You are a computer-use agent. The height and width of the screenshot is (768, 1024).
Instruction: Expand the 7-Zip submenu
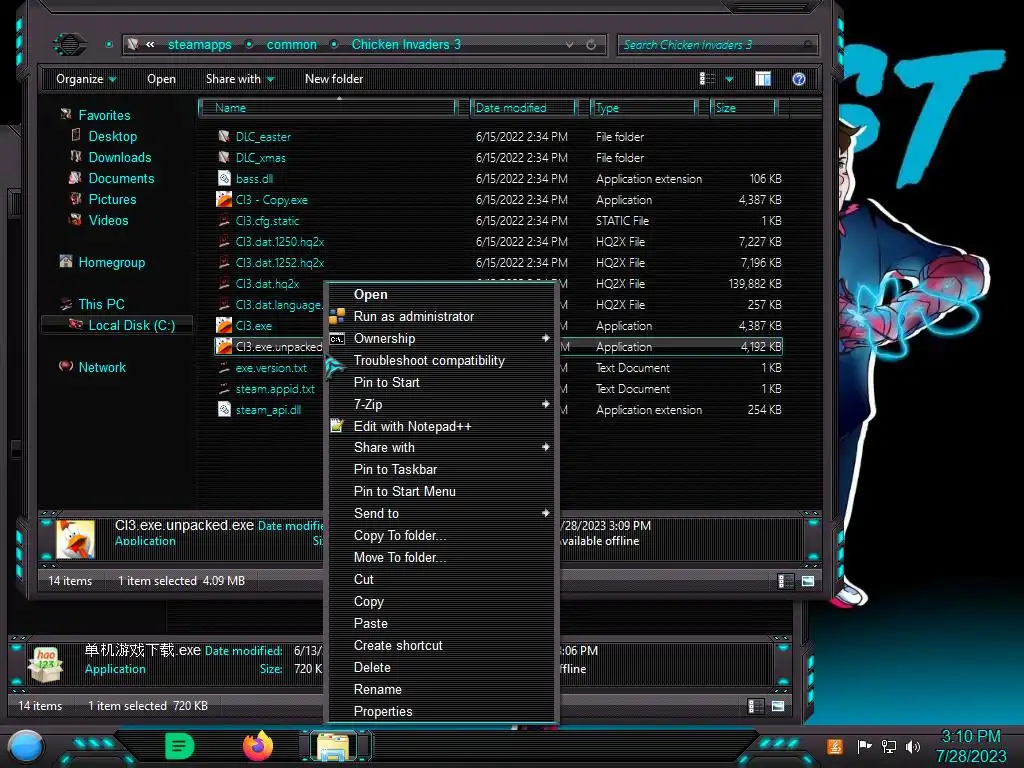coord(441,404)
